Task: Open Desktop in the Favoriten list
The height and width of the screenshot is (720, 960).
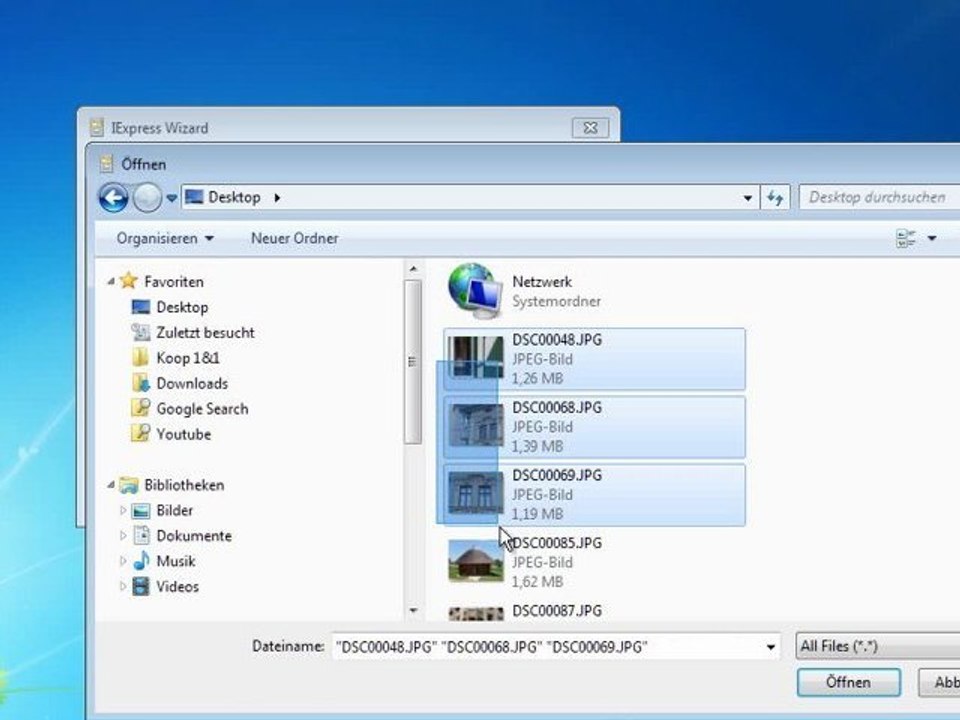Action: 182,307
